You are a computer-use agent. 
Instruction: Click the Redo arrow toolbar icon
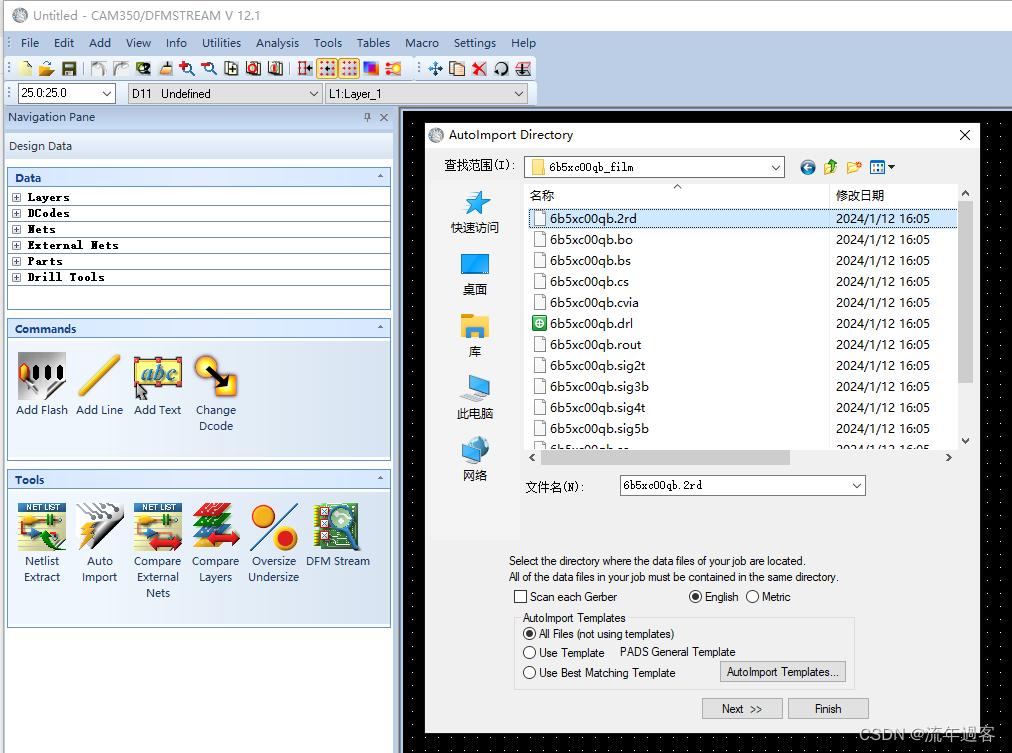pyautogui.click(x=121, y=68)
